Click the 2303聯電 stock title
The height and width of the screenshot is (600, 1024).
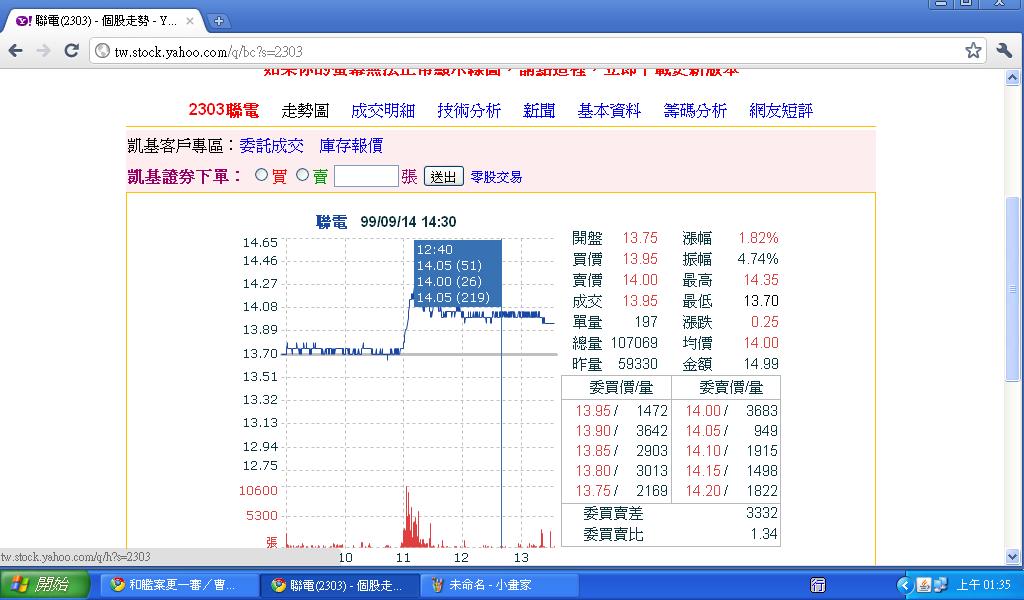point(223,110)
